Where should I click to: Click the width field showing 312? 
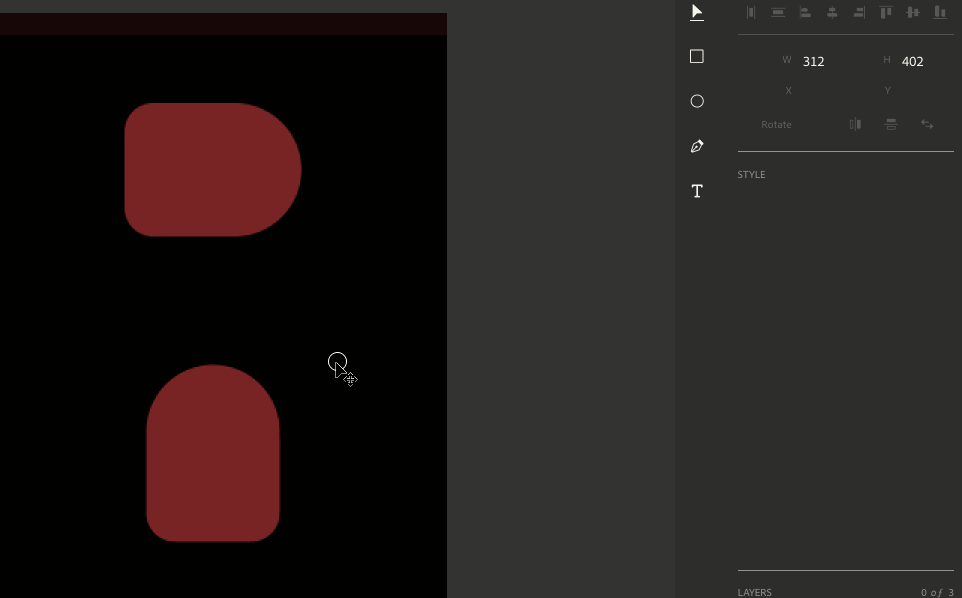coord(814,61)
